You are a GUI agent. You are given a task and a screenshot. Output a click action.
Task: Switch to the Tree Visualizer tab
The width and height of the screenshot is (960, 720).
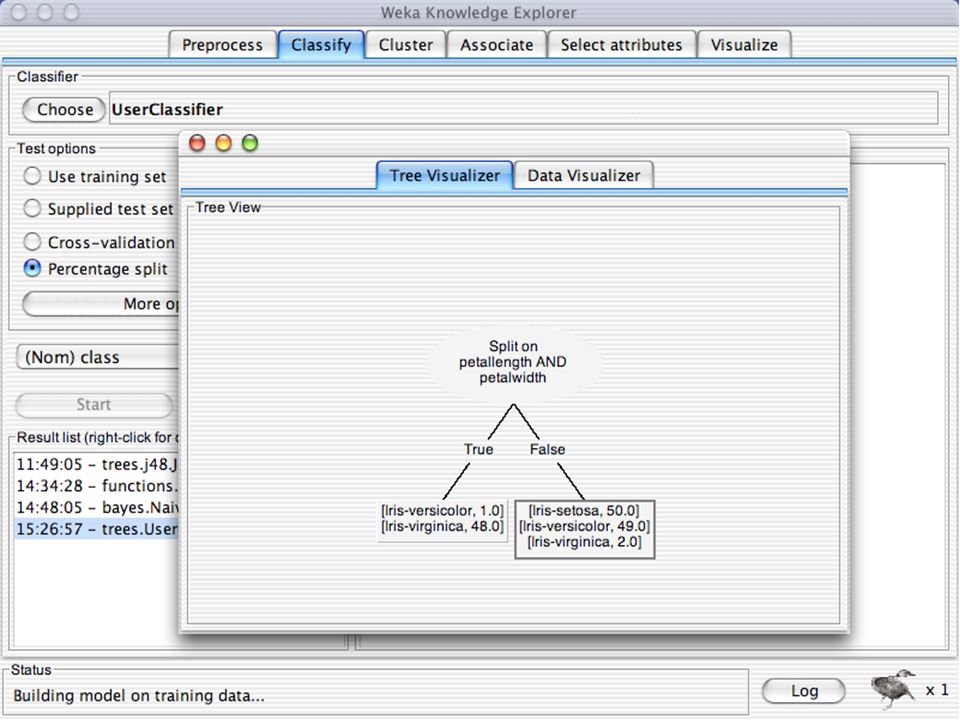tap(444, 176)
